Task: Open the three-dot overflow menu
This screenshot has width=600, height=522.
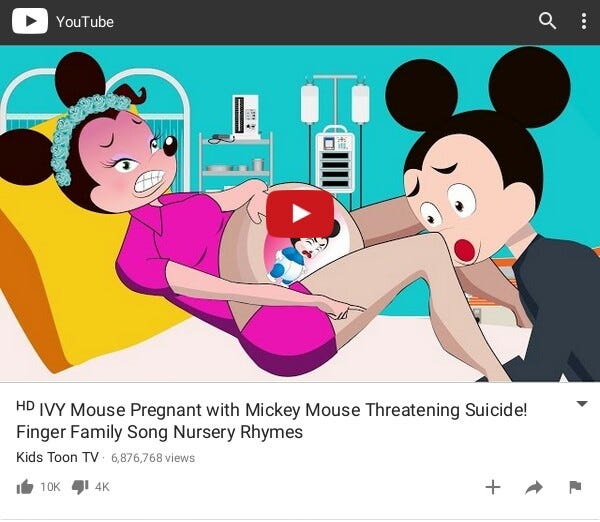Action: pyautogui.click(x=584, y=21)
